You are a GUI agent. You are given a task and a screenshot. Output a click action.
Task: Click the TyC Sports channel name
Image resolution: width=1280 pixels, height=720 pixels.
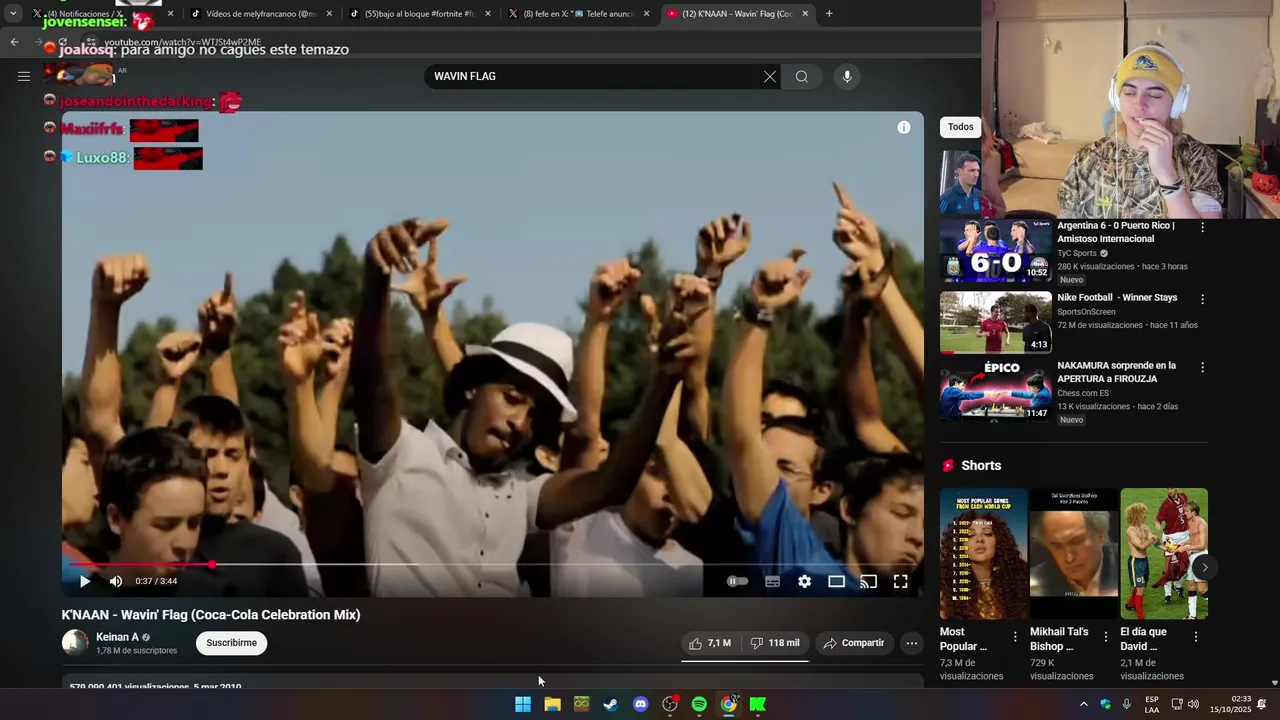(x=1076, y=254)
